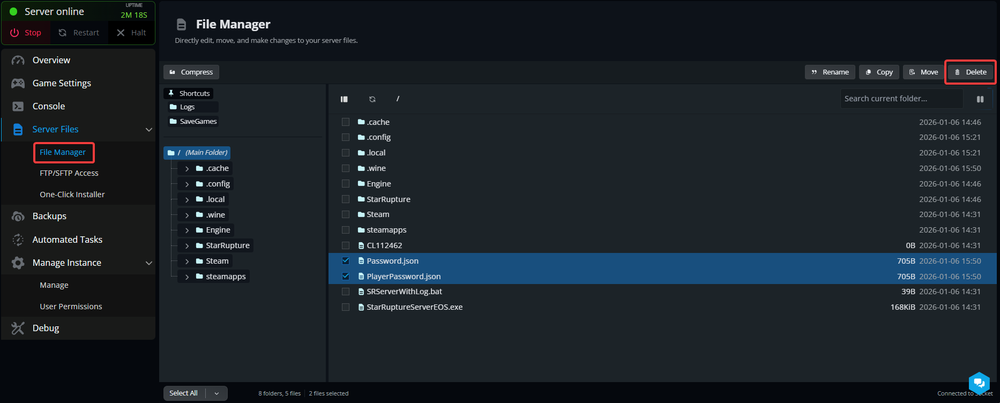Uncheck the Password.json checkbox

346,261
